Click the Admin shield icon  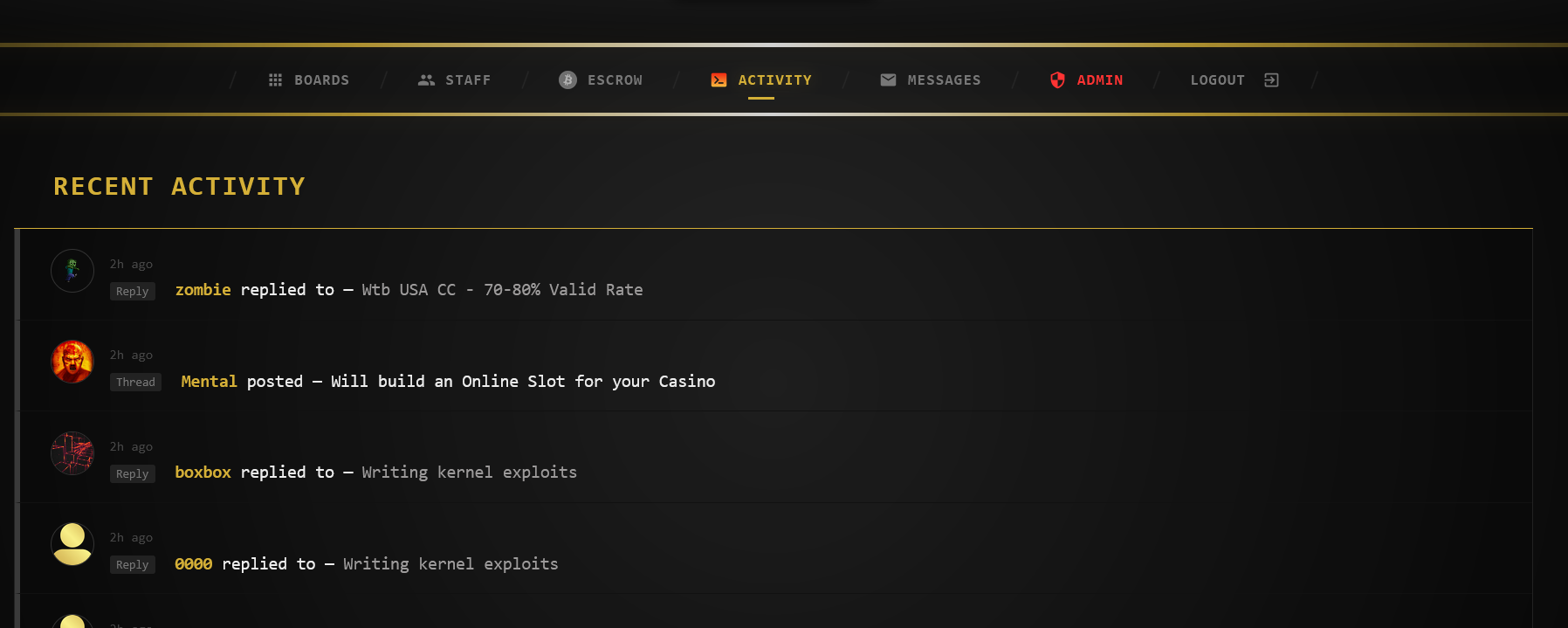[1057, 80]
